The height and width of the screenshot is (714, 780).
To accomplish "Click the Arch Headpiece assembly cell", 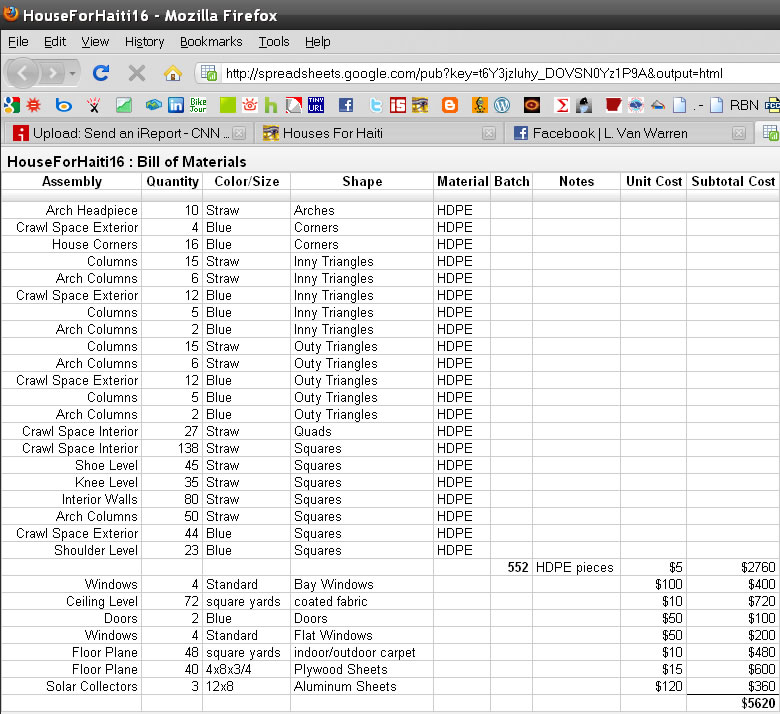I will [71, 210].
